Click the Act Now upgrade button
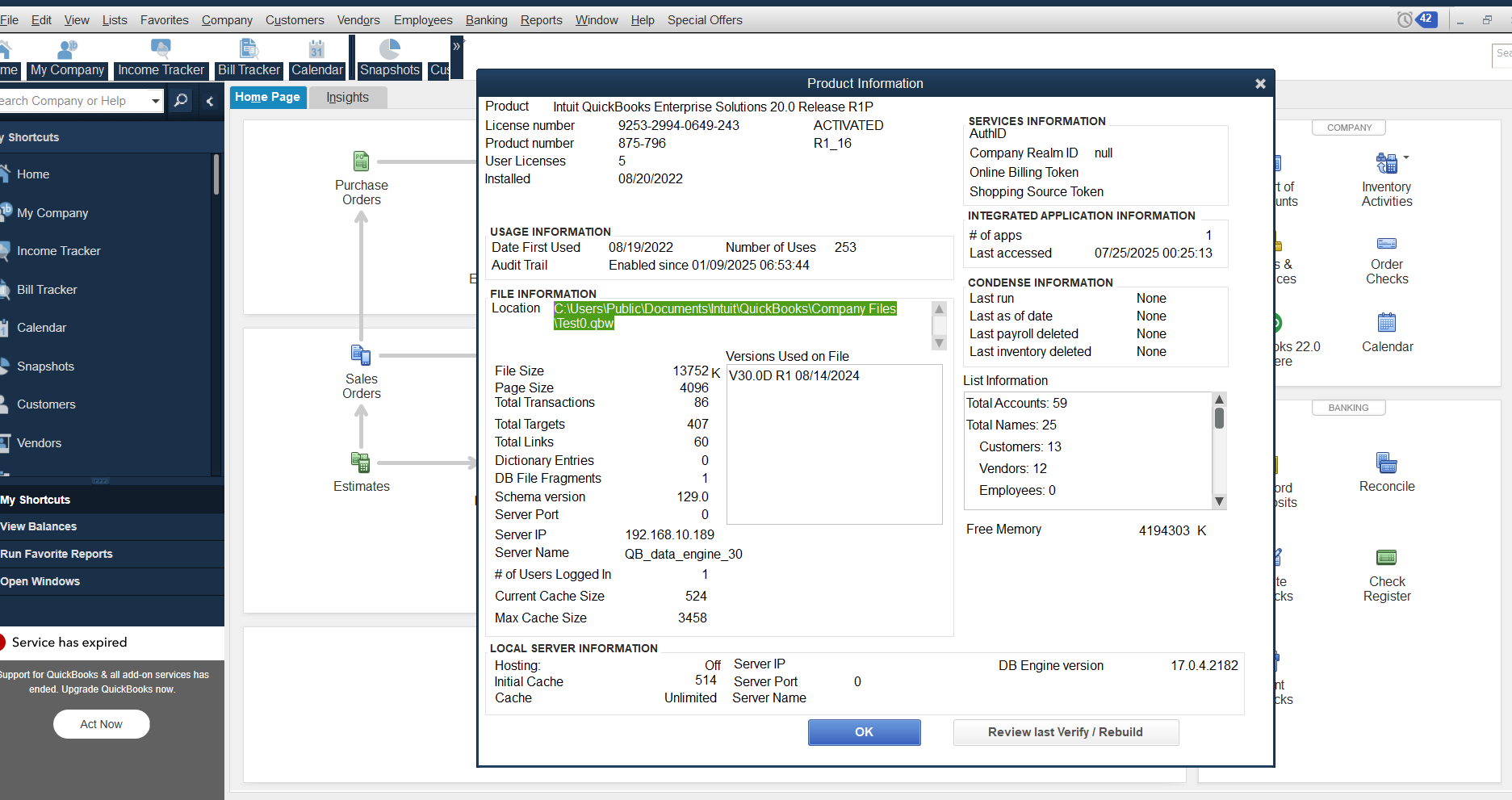Screen dimensions: 1512x800 click(102, 724)
